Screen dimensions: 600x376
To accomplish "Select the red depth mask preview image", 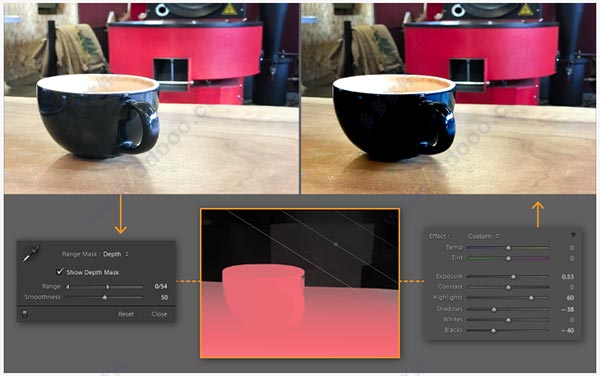I will (300, 283).
